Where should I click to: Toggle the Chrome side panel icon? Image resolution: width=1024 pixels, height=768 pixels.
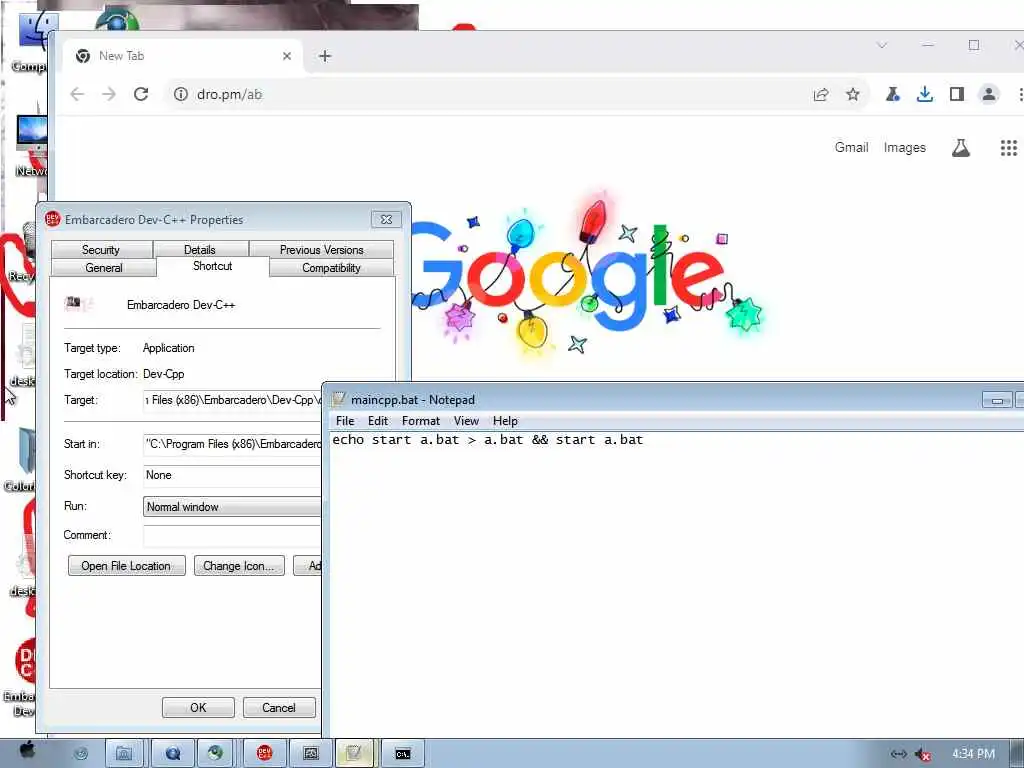click(957, 95)
